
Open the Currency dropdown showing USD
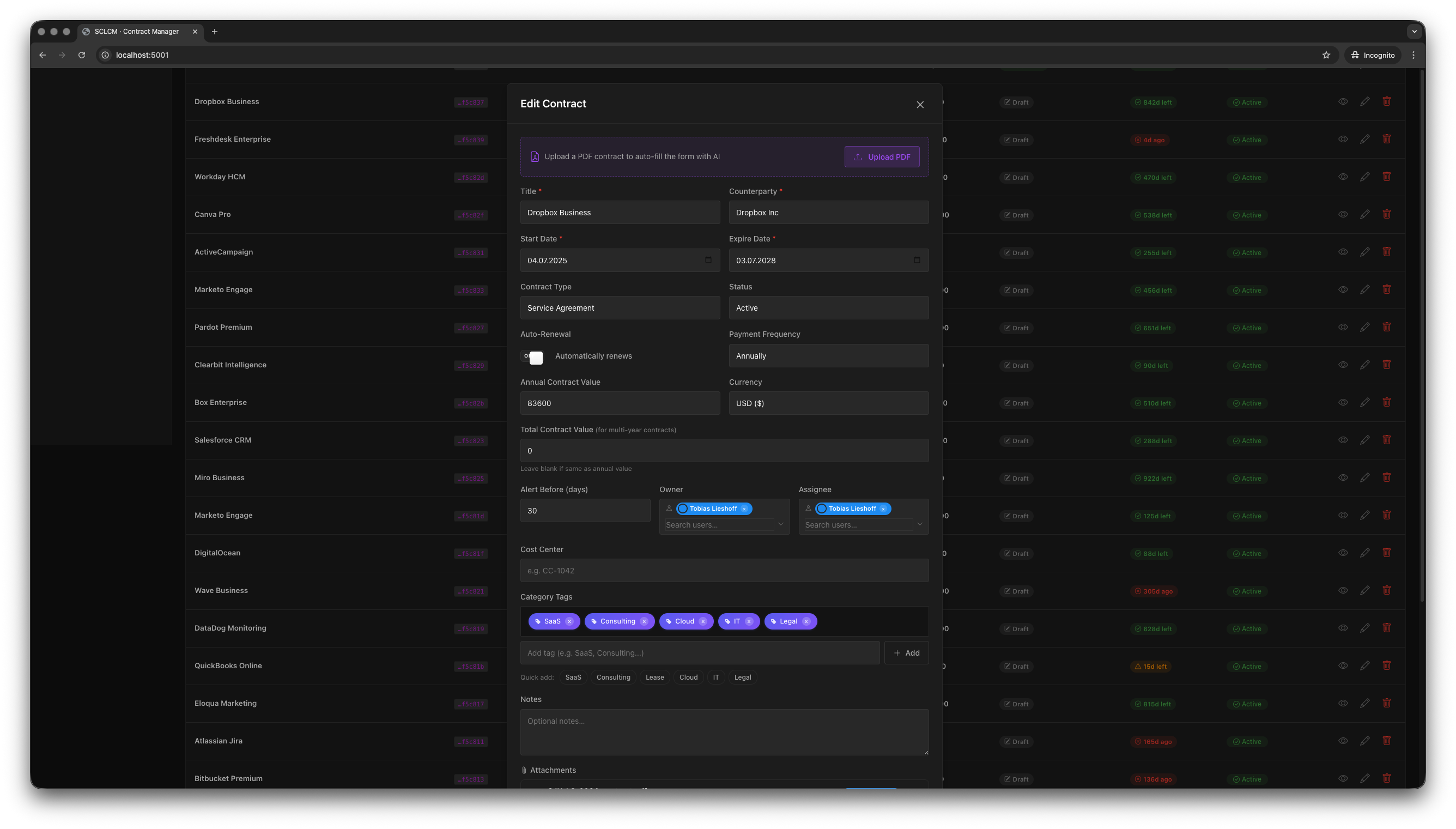click(827, 403)
